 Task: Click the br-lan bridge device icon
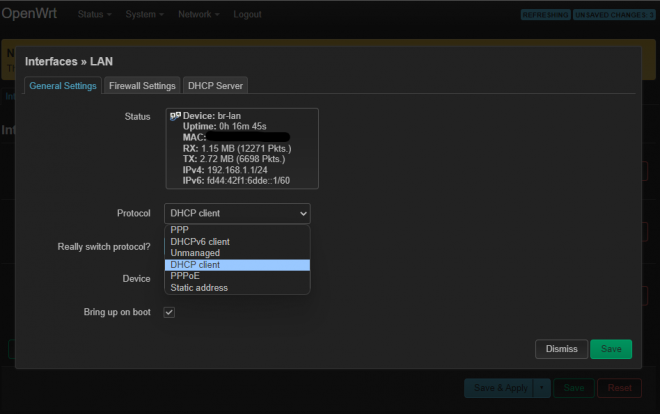[175, 116]
